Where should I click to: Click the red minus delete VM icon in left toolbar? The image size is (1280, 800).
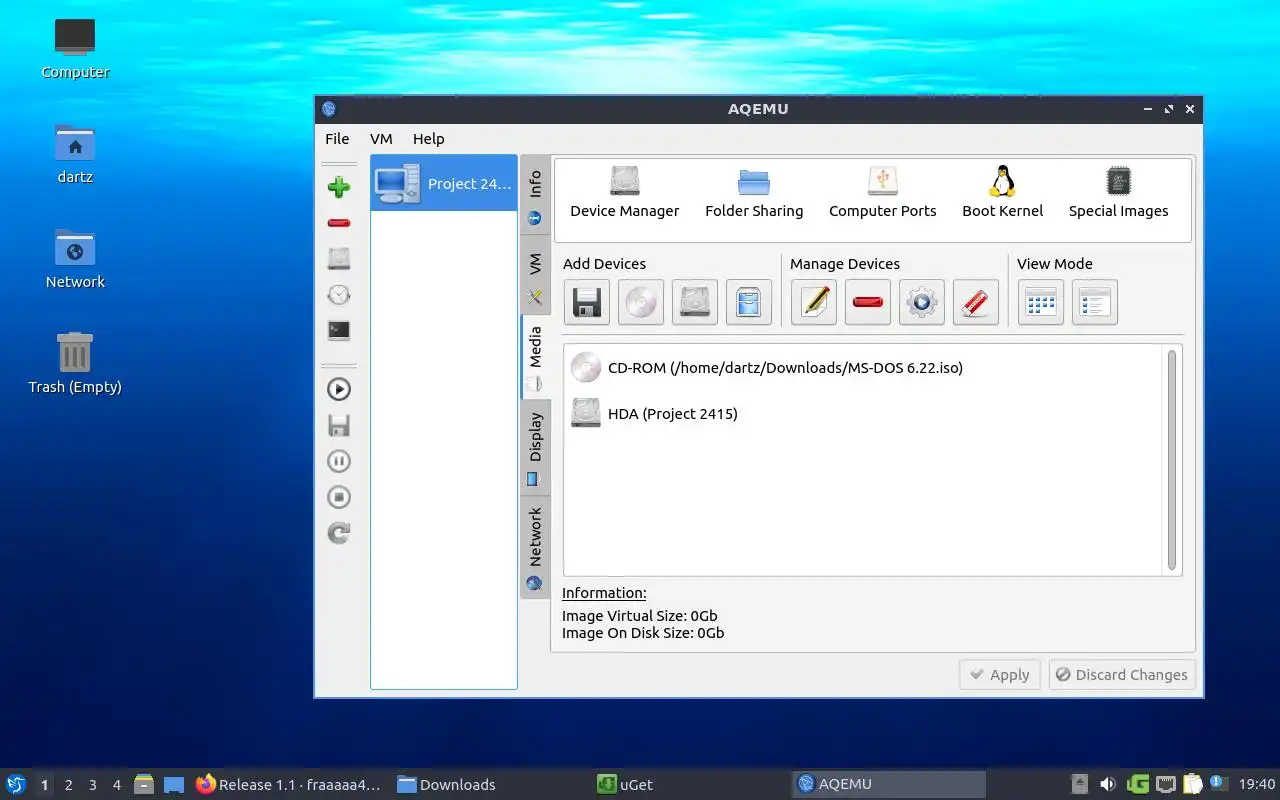point(339,223)
